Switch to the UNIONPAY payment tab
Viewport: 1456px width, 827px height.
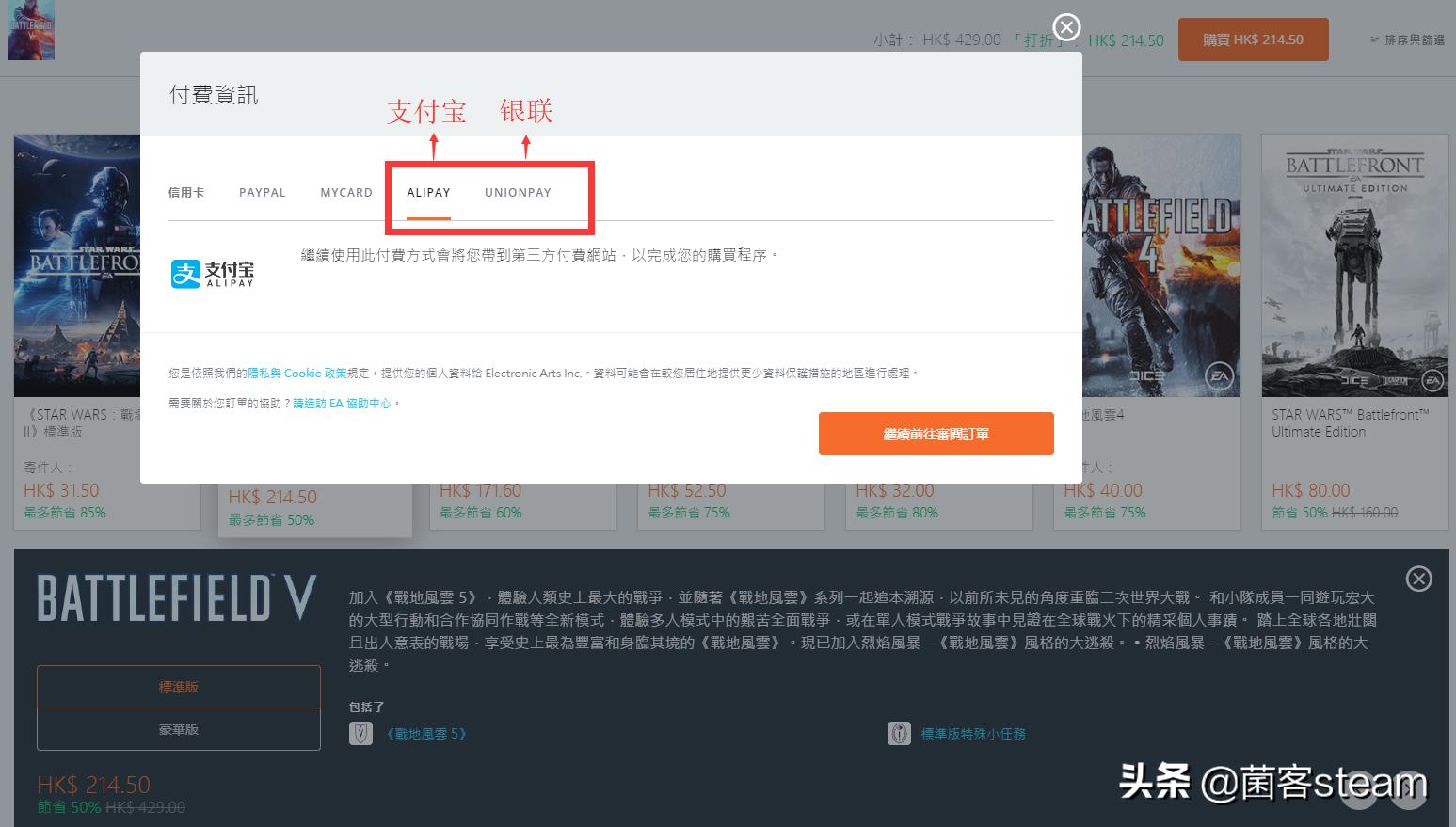(x=518, y=192)
